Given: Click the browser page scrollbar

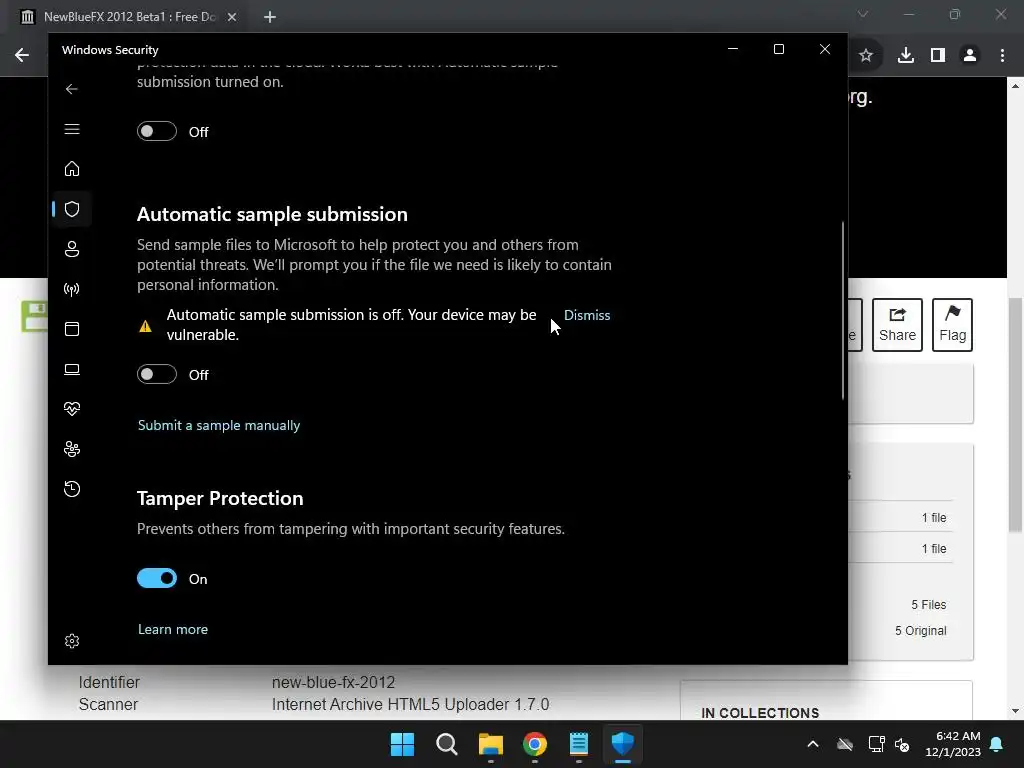Looking at the screenshot, I should pyautogui.click(x=1015, y=415).
